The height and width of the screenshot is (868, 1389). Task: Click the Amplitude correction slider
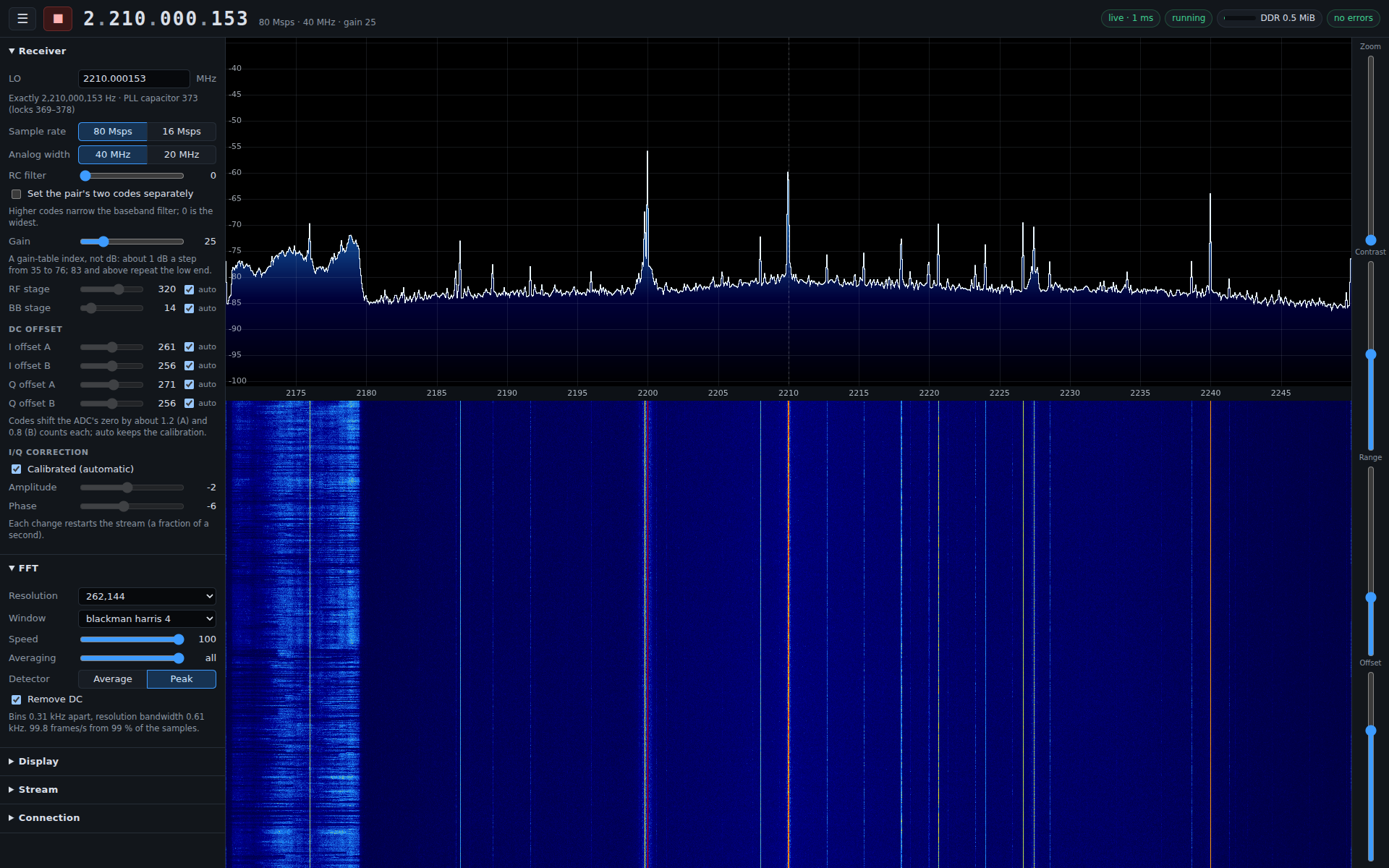tap(132, 488)
